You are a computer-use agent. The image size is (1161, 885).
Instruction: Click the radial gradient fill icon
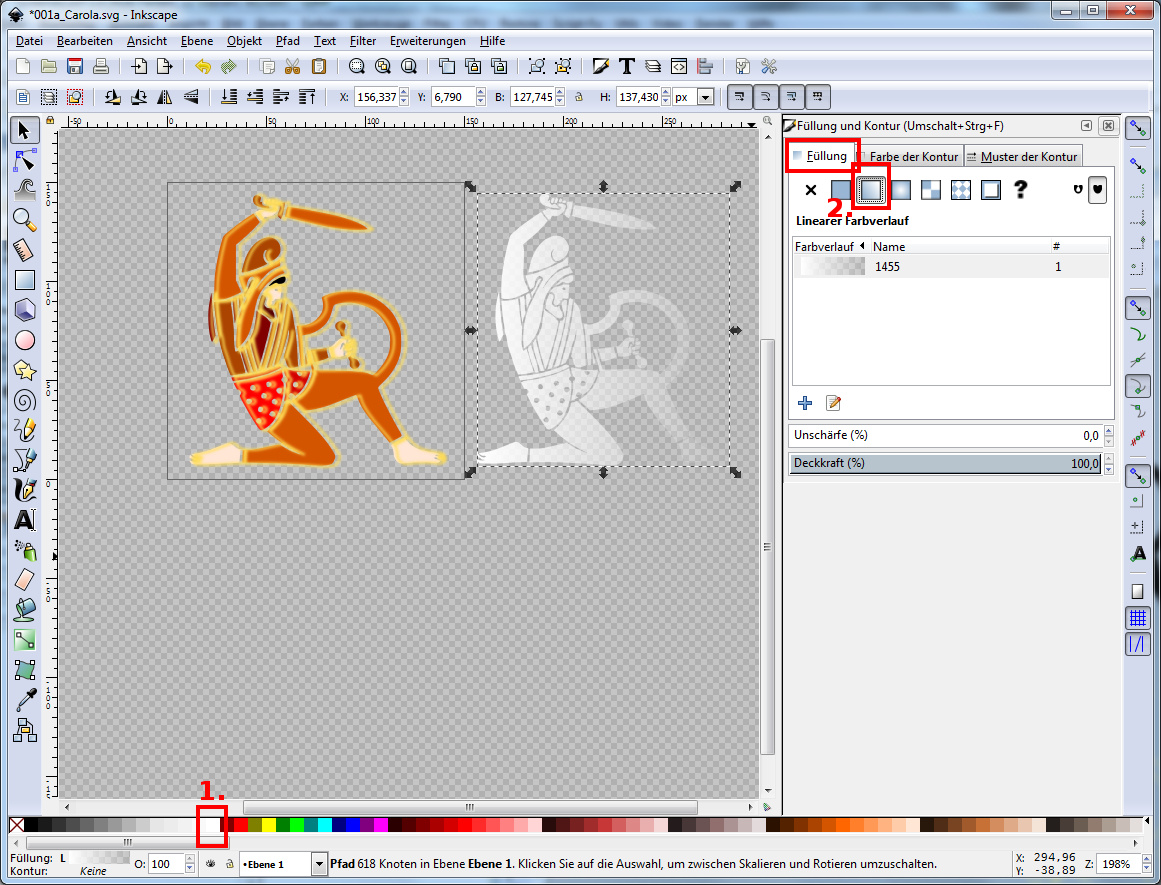pyautogui.click(x=900, y=189)
